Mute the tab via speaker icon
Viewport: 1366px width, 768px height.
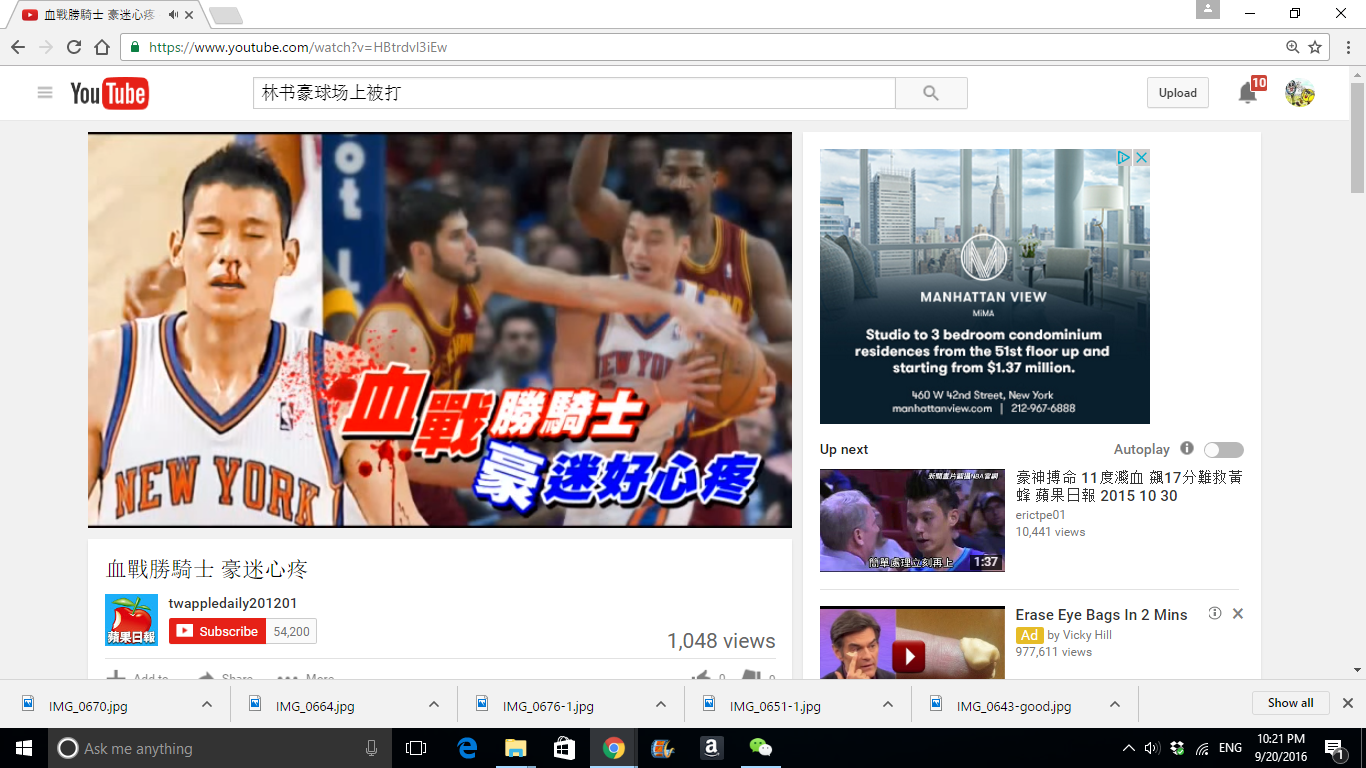pos(174,15)
